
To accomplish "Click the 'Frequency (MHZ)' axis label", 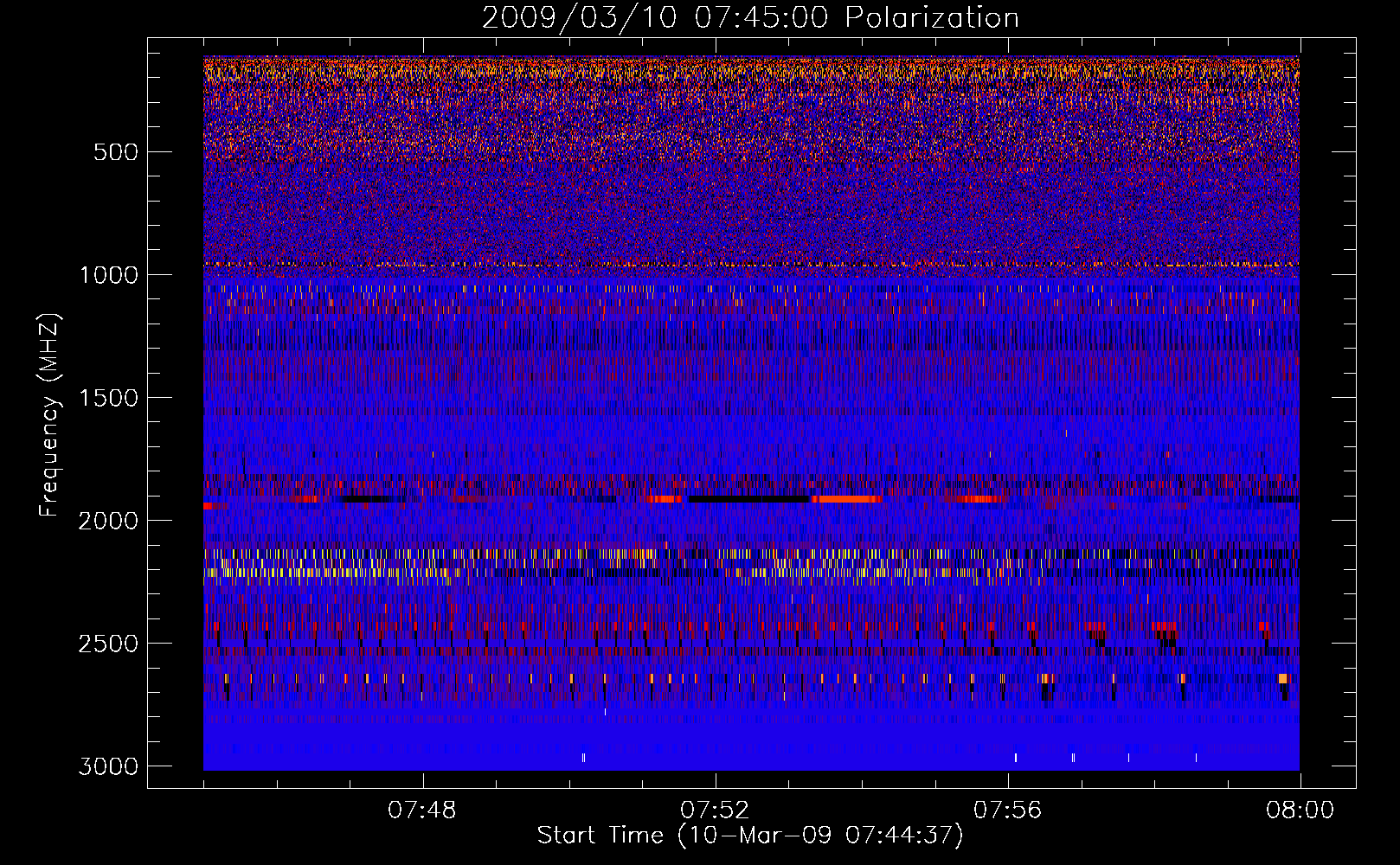I will pyautogui.click(x=49, y=415).
